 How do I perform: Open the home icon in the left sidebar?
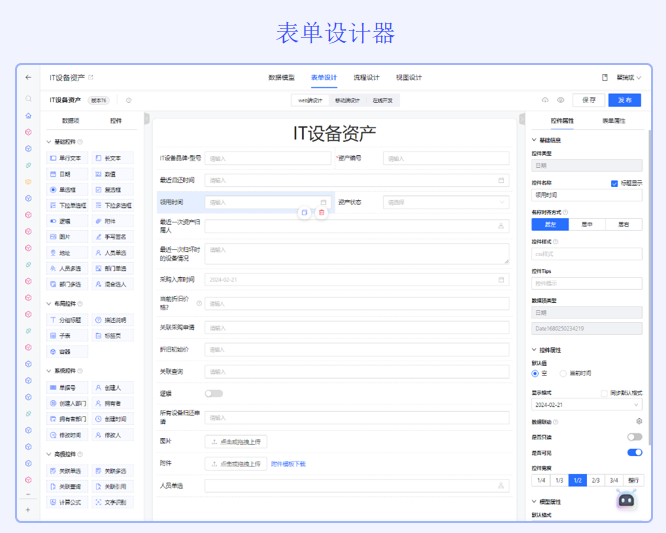tap(28, 116)
